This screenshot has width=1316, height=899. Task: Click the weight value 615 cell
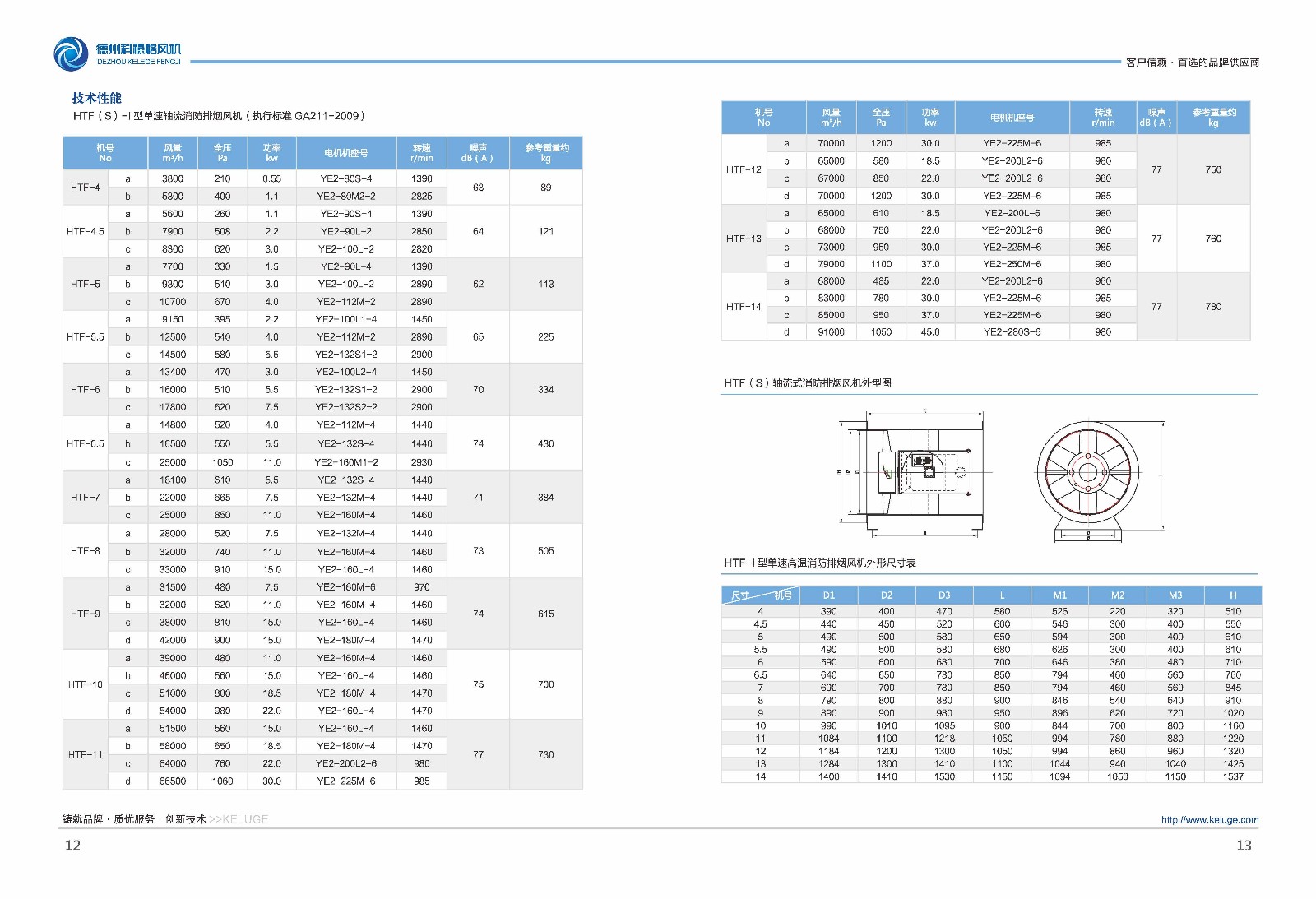(x=546, y=614)
